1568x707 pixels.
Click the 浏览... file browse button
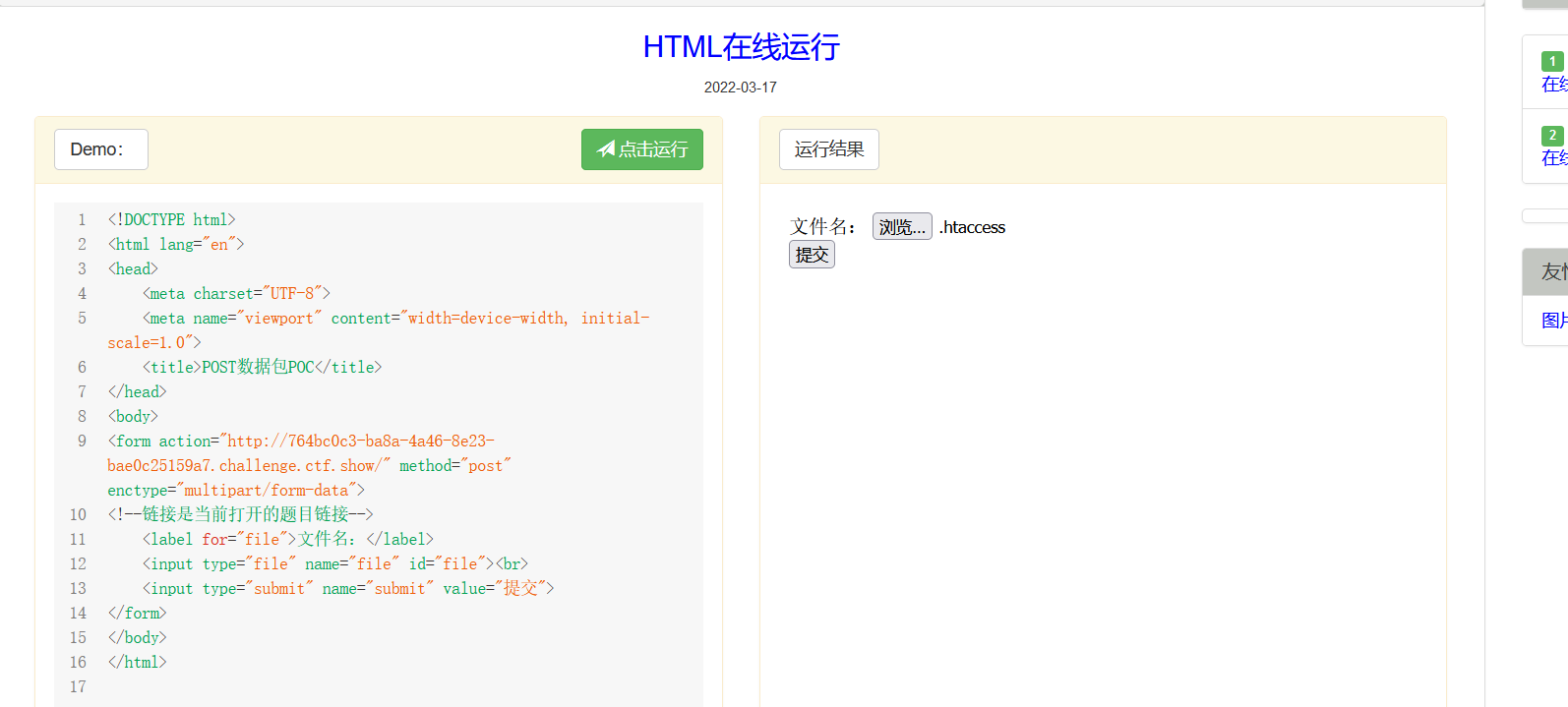tap(902, 227)
